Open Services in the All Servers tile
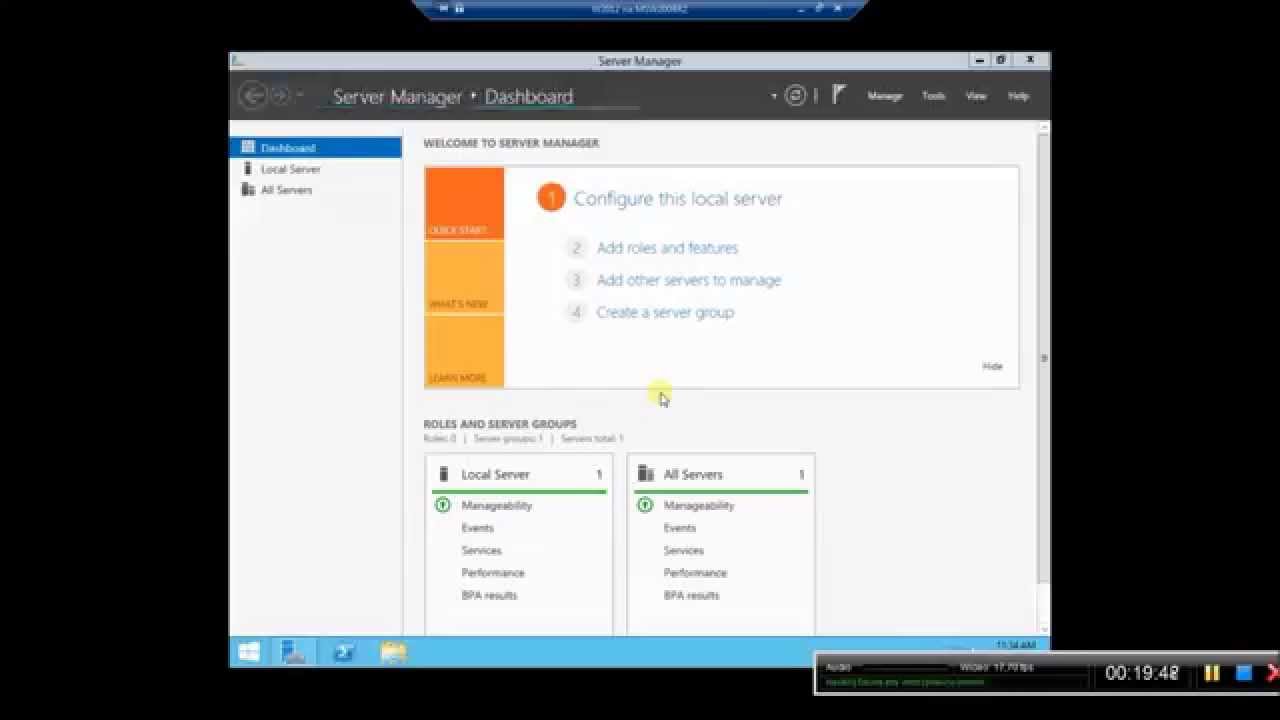Image resolution: width=1280 pixels, height=720 pixels. point(683,551)
